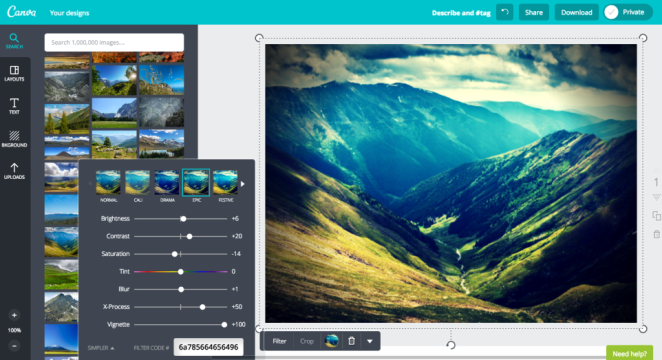Click the Filter button in image toolbar
This screenshot has width=662, height=360.
pyautogui.click(x=279, y=341)
